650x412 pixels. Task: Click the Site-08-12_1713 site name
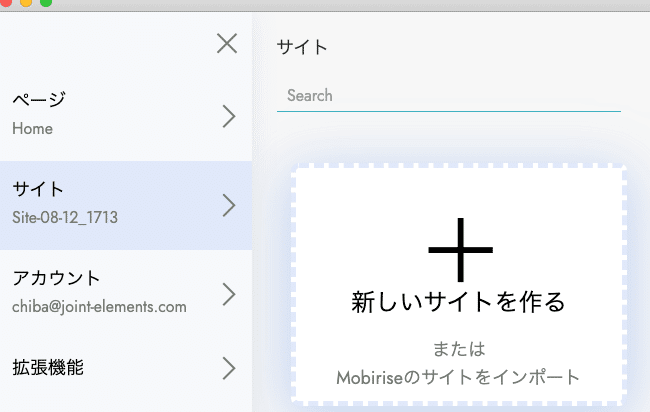pos(65,217)
